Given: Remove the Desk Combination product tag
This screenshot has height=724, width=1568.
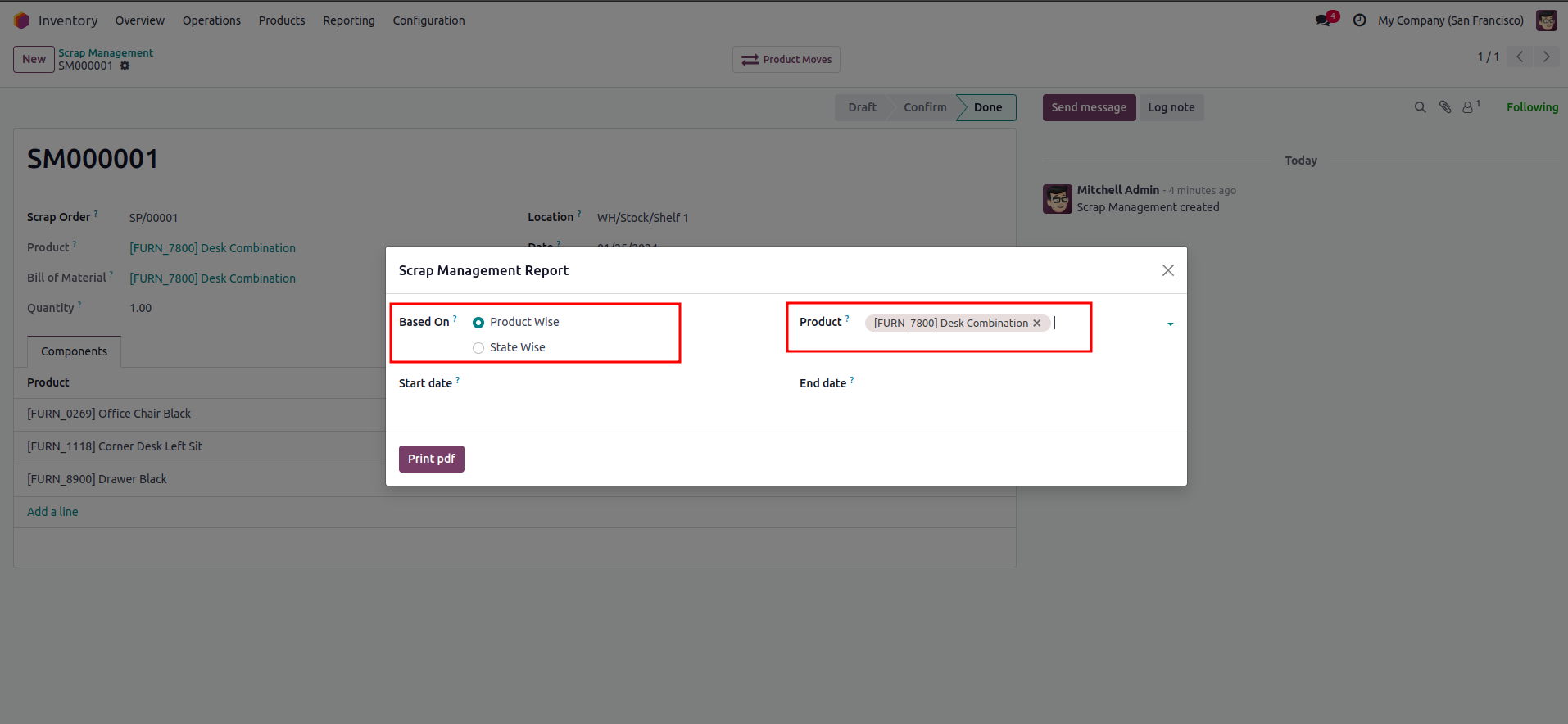Looking at the screenshot, I should 1037,324.
